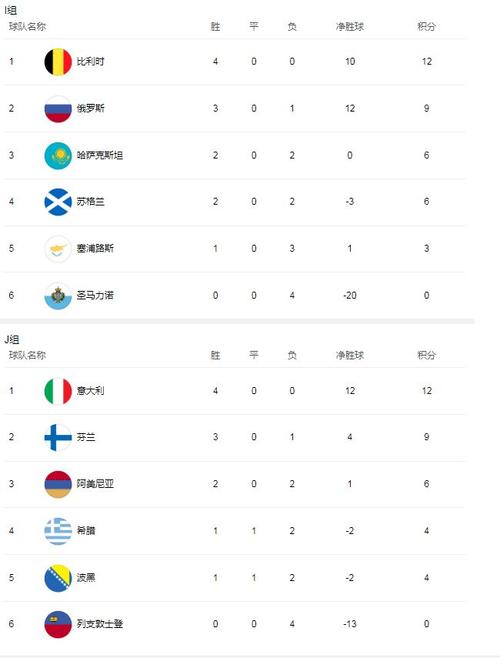Viewport: 500px width, 658px height.
Task: Open the 比利时 team name link
Action: 90,62
